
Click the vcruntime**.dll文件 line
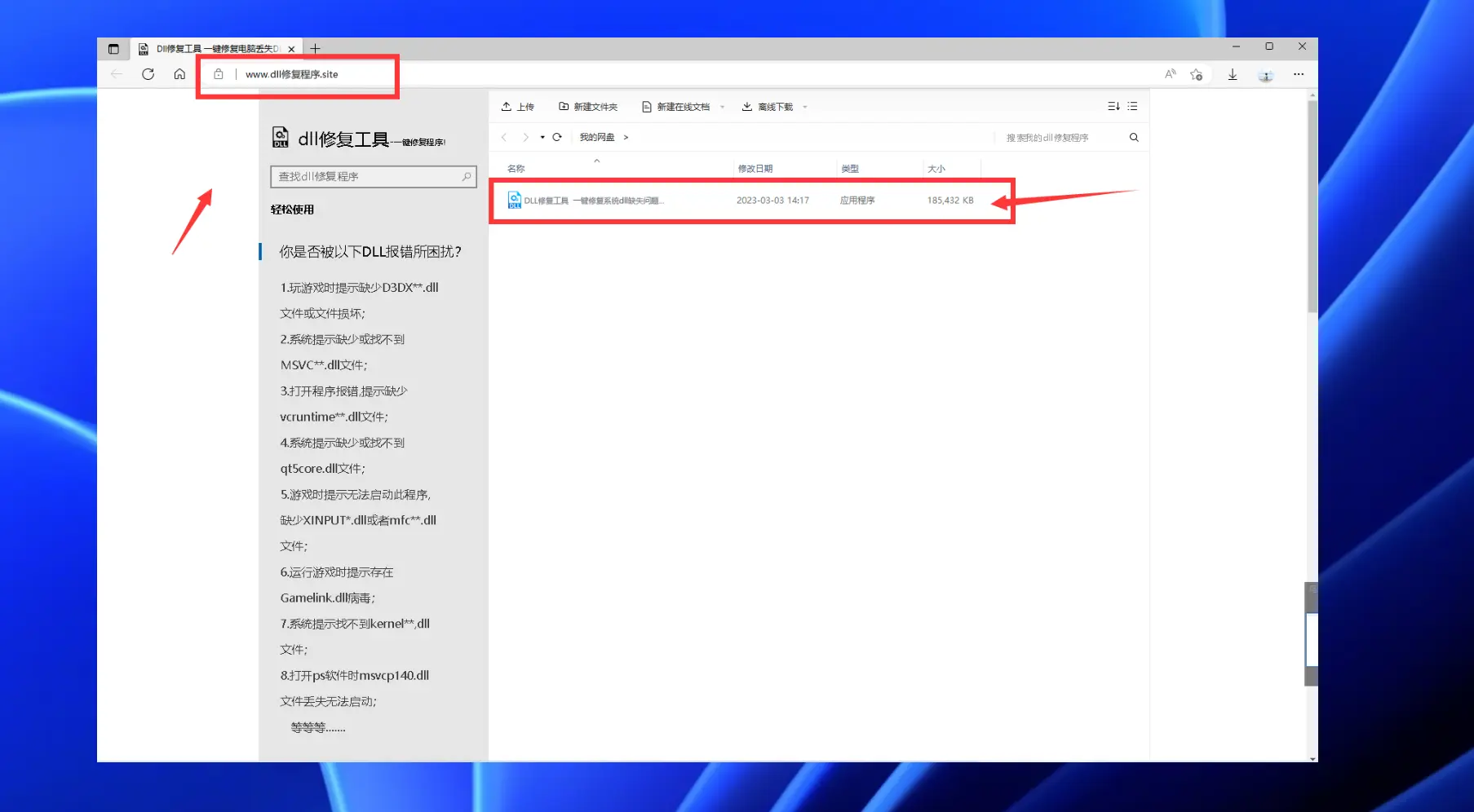click(334, 417)
